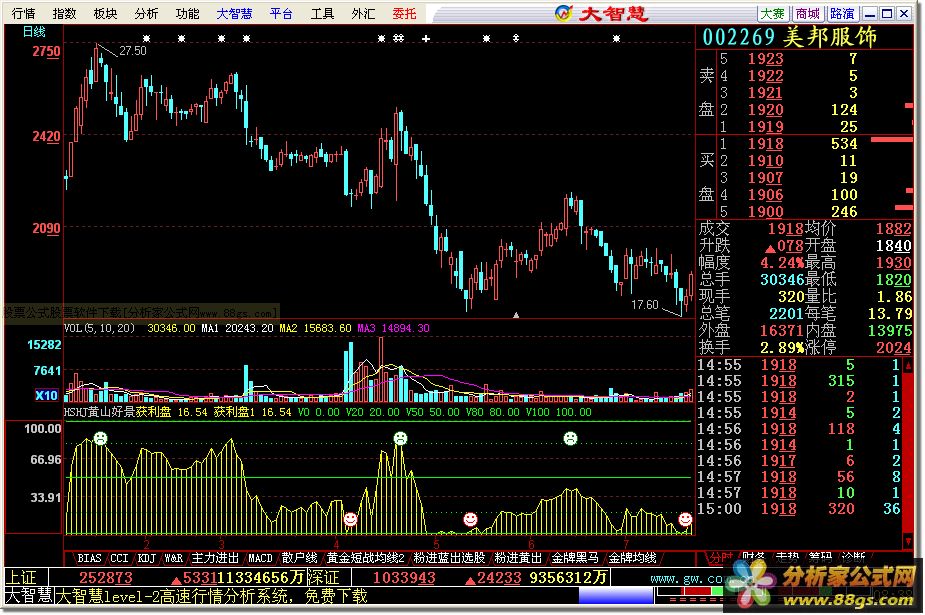925x615 pixels.
Task: Click the small gray triangle marker under candlesticks
Action: click(x=516, y=315)
